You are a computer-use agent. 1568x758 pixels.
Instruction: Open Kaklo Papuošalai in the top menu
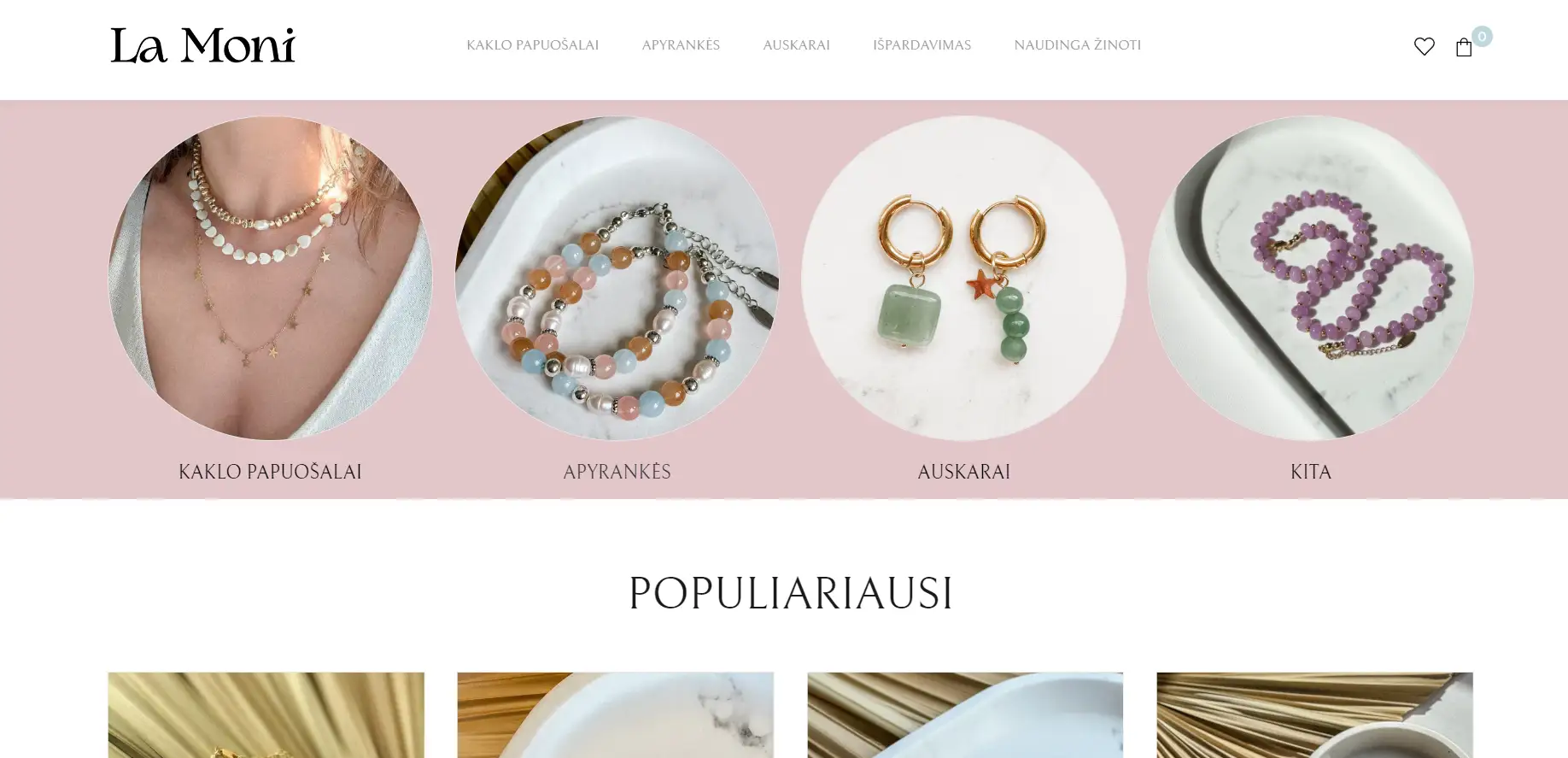pos(532,45)
